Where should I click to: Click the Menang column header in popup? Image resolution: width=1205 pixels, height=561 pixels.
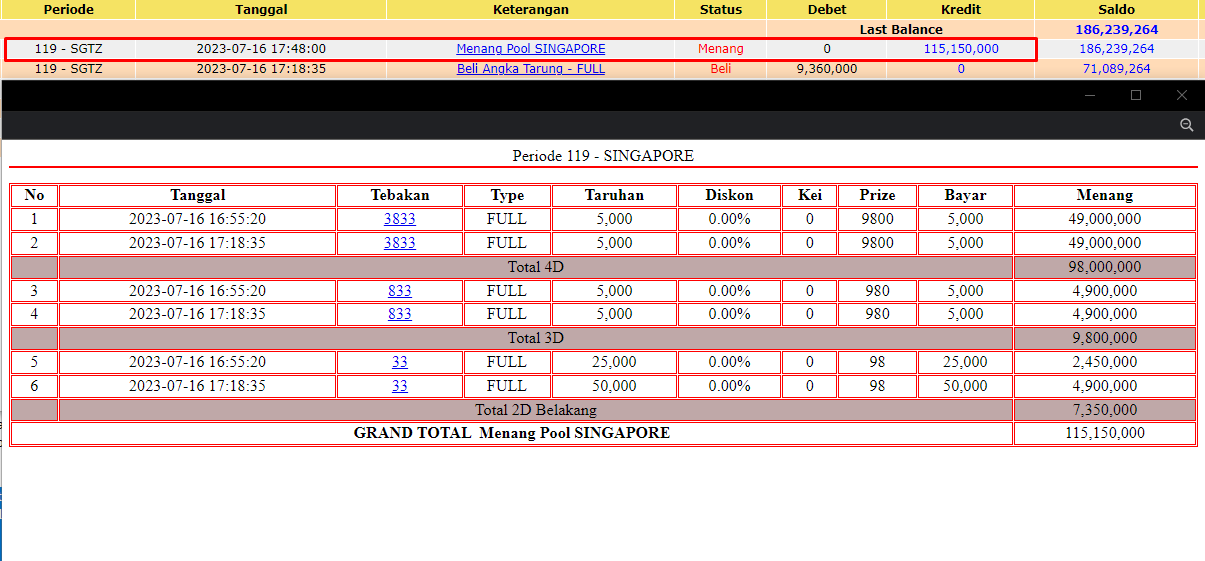pos(1105,195)
